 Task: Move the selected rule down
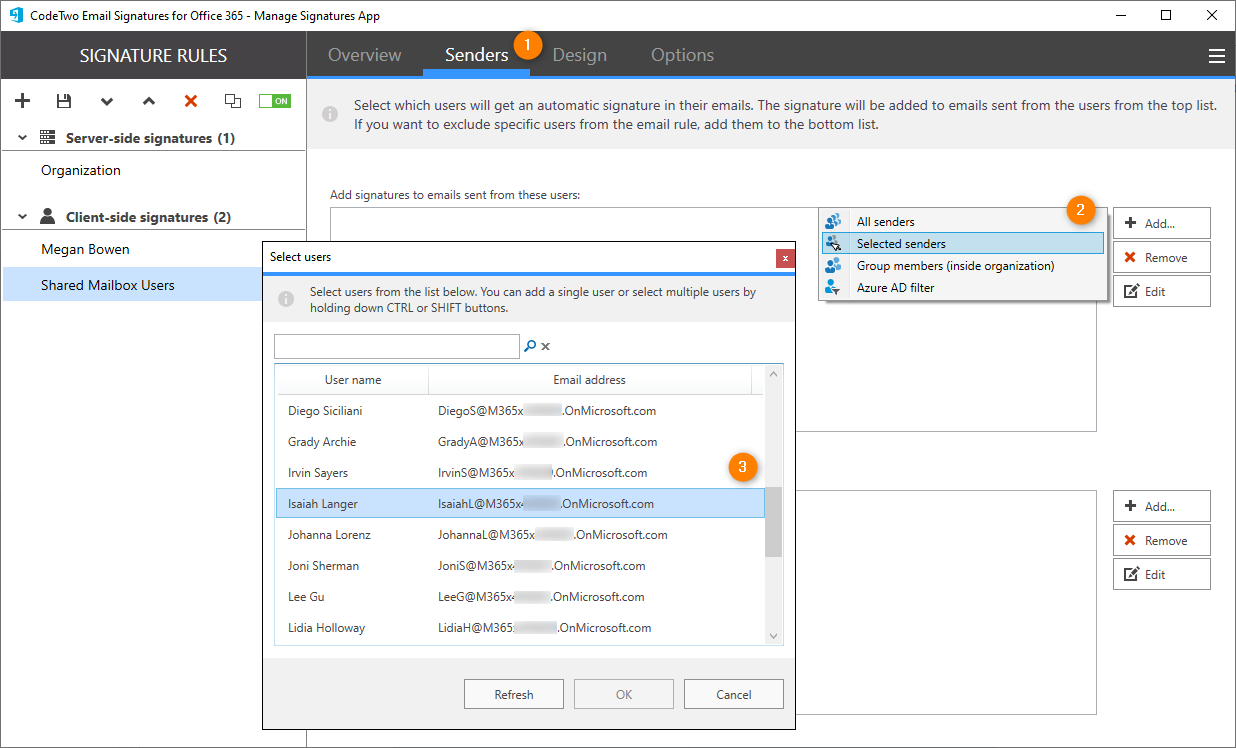pyautogui.click(x=106, y=100)
